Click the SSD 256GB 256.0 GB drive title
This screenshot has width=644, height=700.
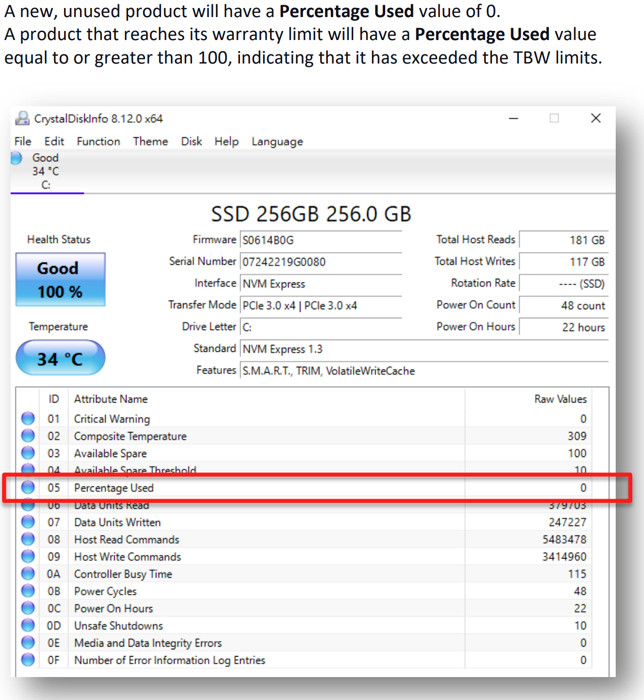click(x=311, y=214)
